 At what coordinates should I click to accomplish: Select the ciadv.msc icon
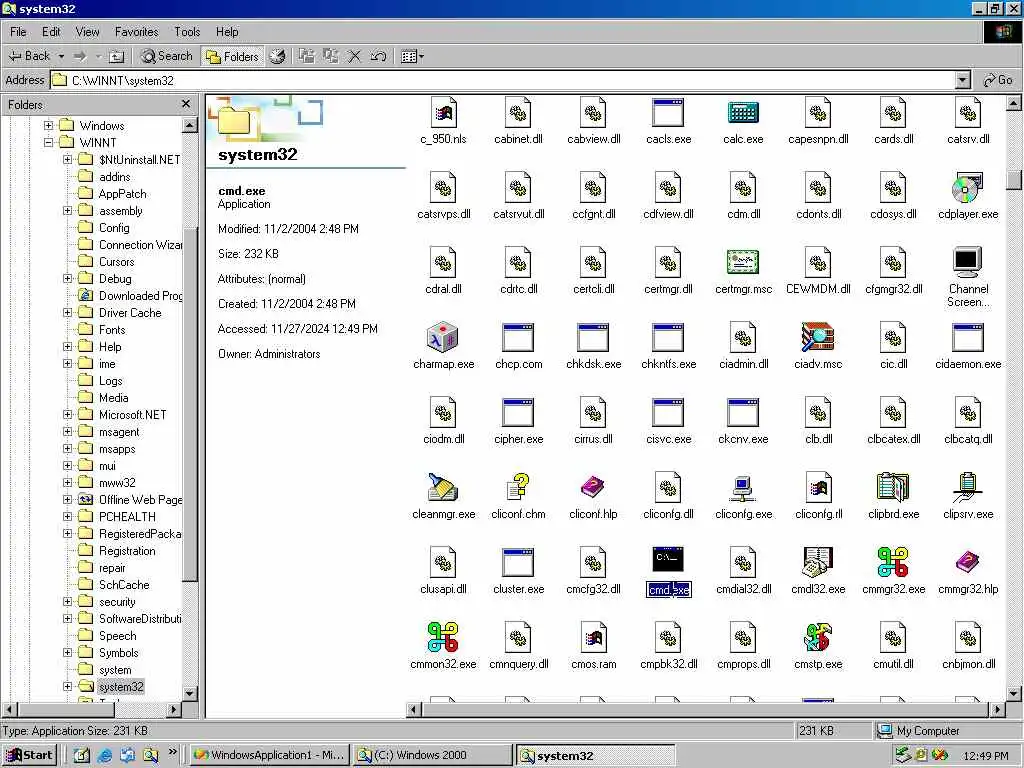click(x=818, y=338)
